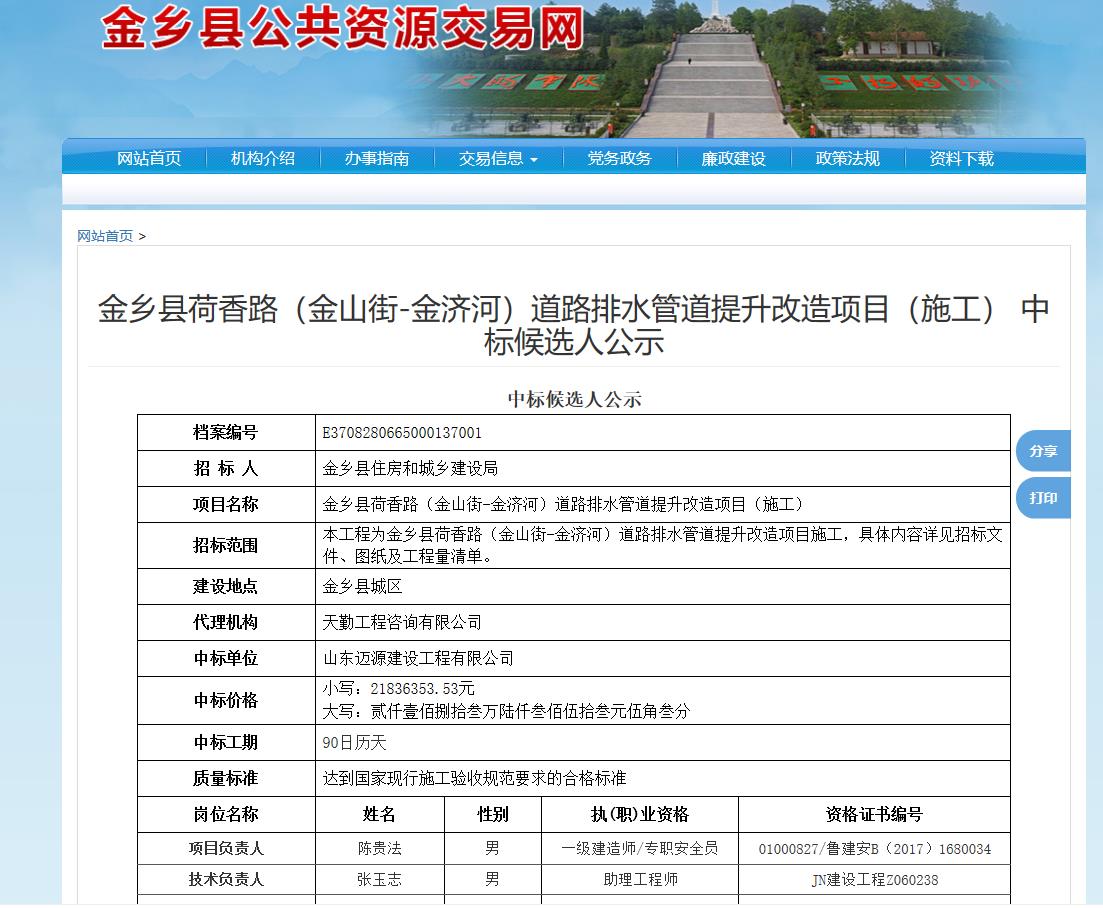The height and width of the screenshot is (908, 1103).
Task: Click the 项目负责人 position cell
Action: (x=226, y=849)
